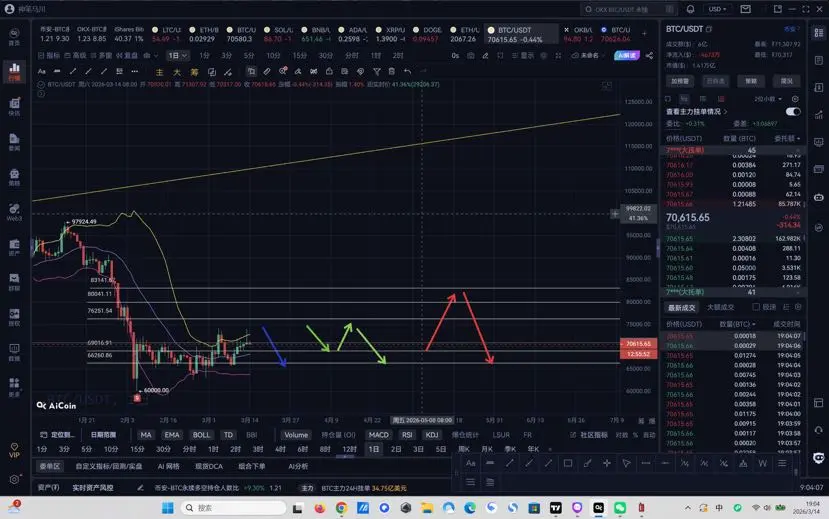
Task: Click the yellow 大 marker in drawing toolbar
Action: pyautogui.click(x=177, y=71)
